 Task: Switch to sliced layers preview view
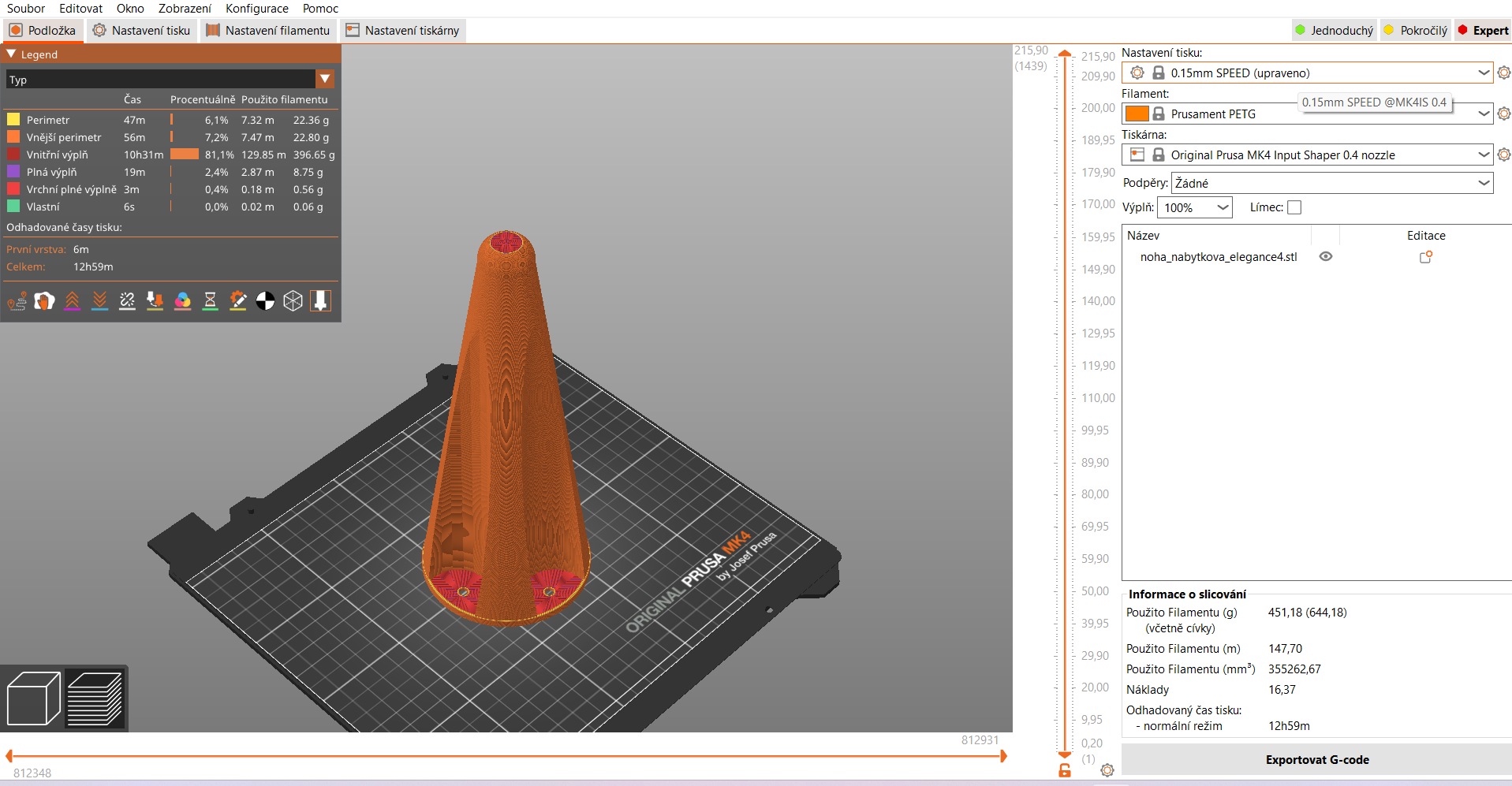(95, 698)
